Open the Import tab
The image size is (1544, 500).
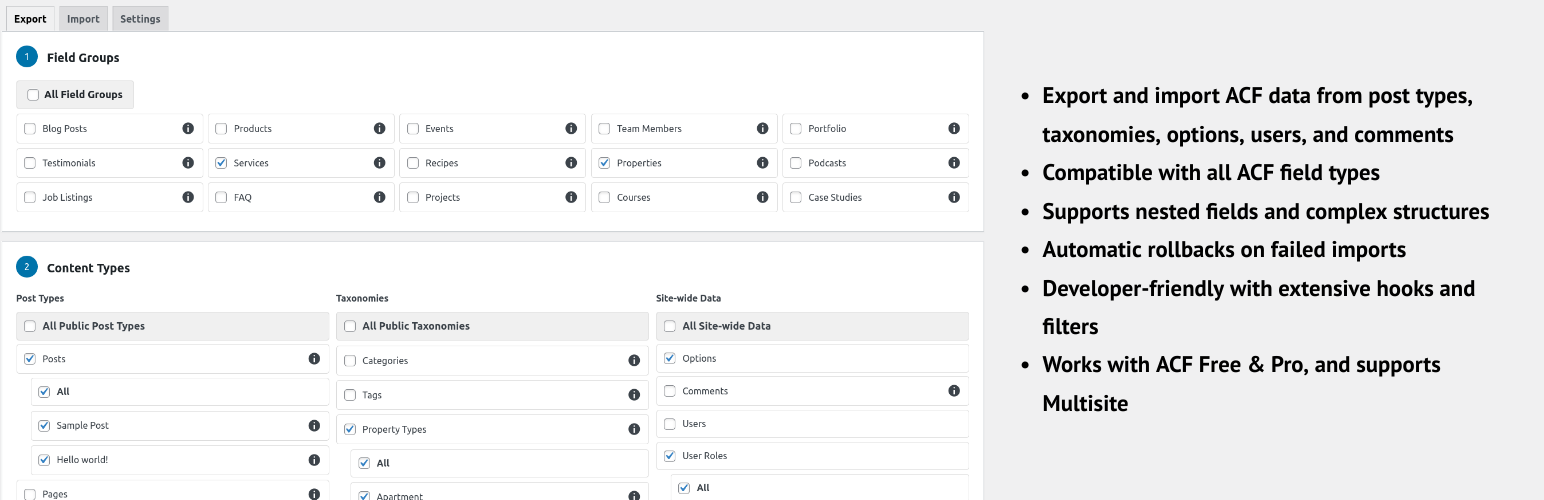click(x=83, y=19)
